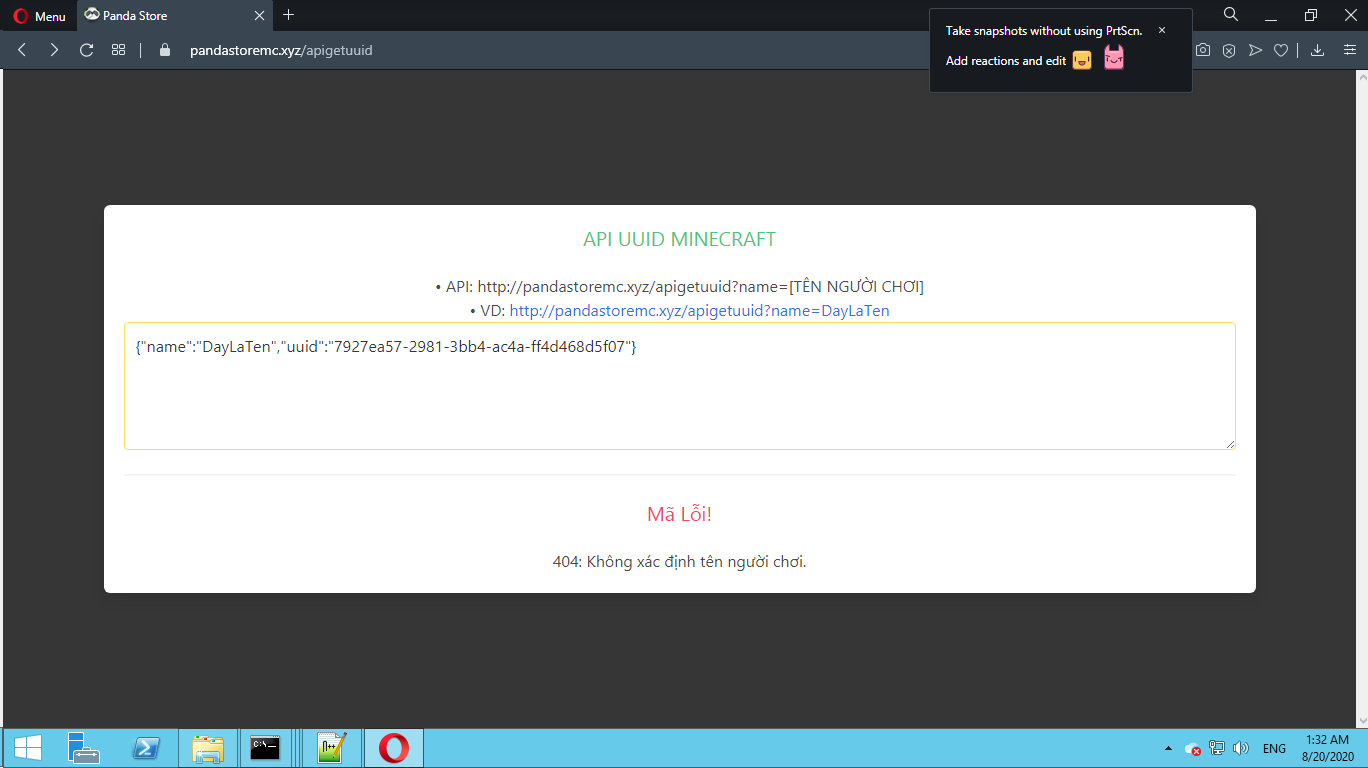Reload the current page
This screenshot has height=768, width=1368.
(86, 50)
